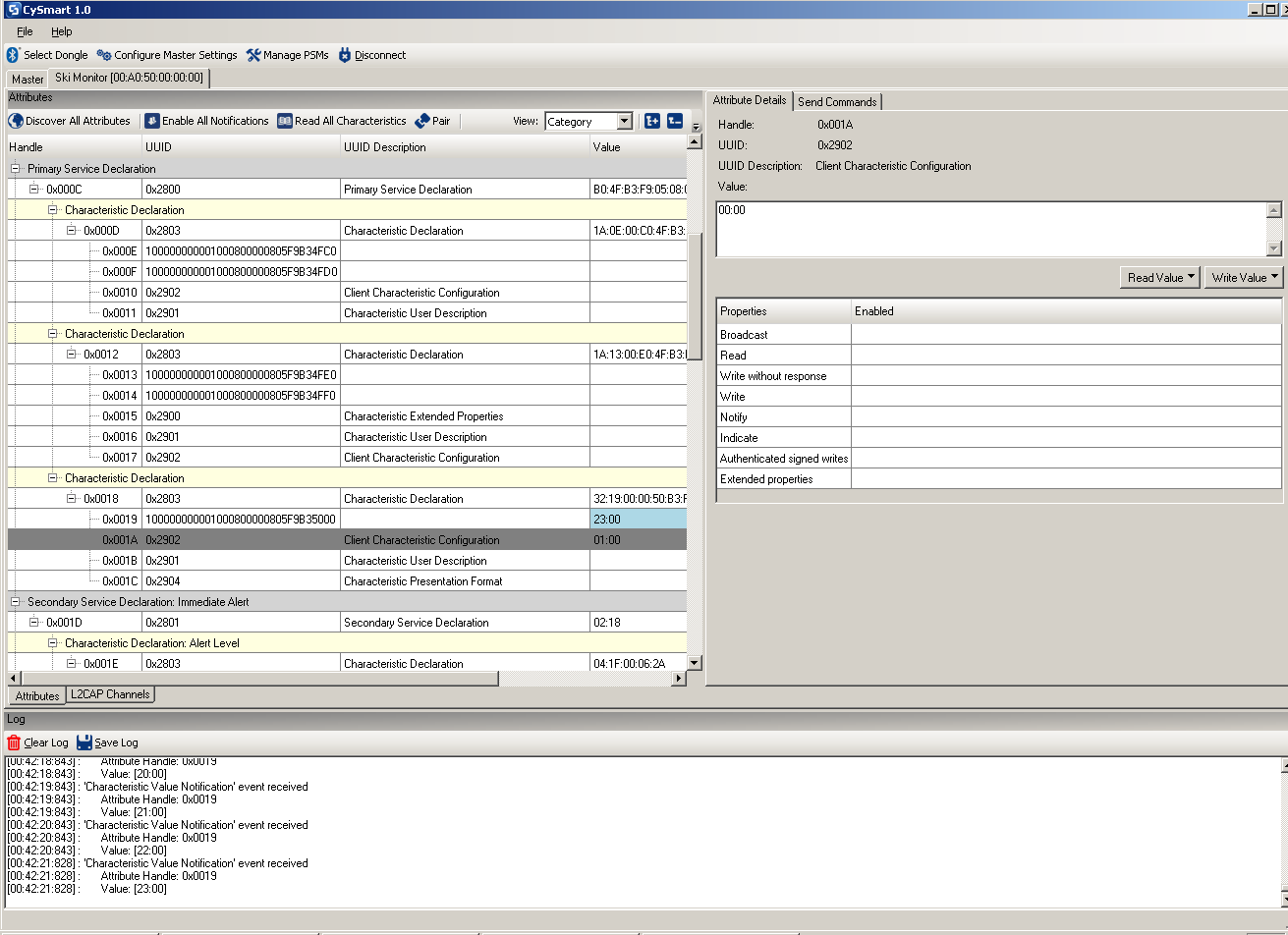Click the UUID column header
Viewport: 1288px width, 935px height.
point(241,147)
